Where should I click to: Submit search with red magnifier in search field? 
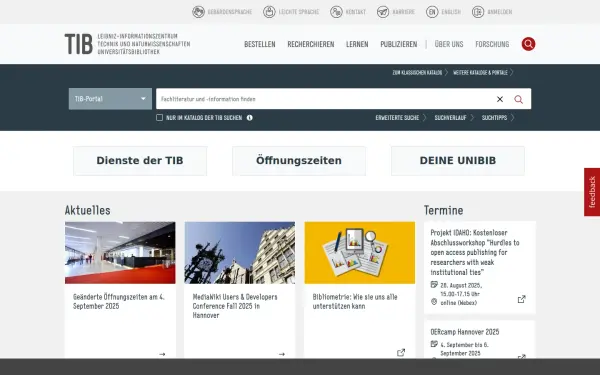518,99
